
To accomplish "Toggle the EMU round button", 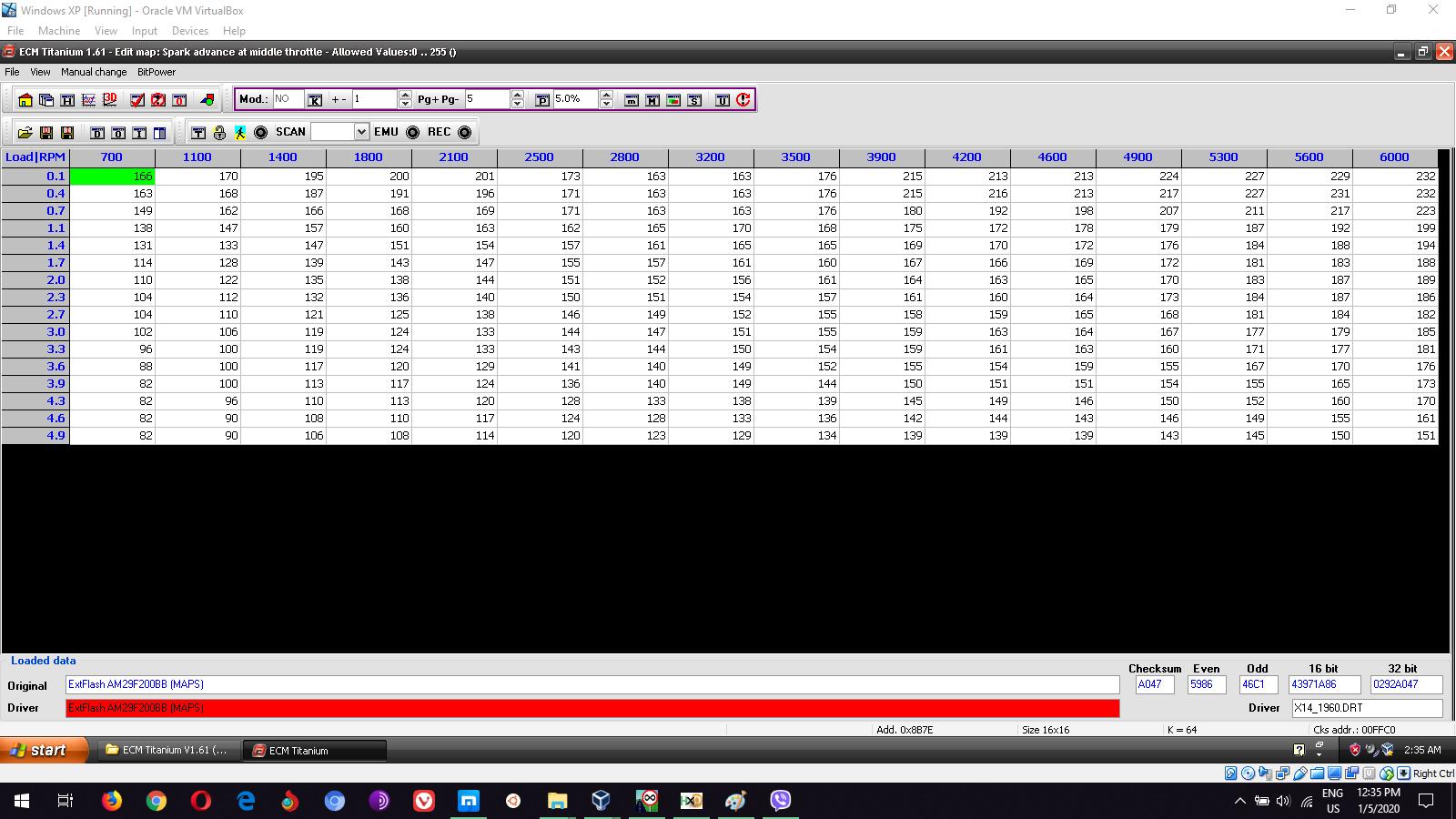I will click(413, 133).
